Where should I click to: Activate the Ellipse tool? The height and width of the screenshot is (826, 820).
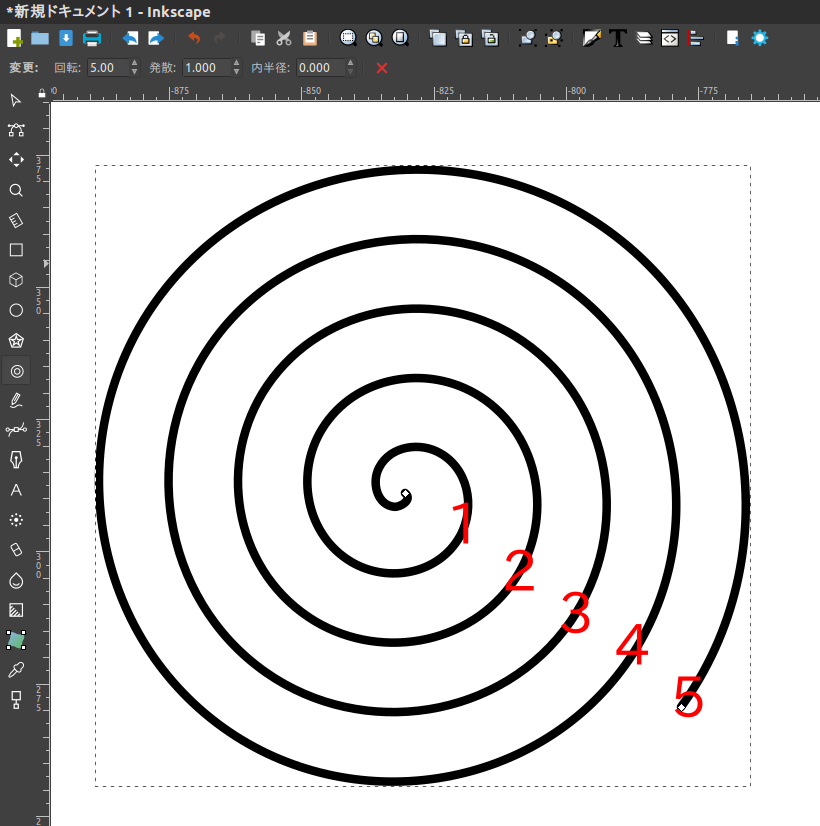[x=16, y=310]
